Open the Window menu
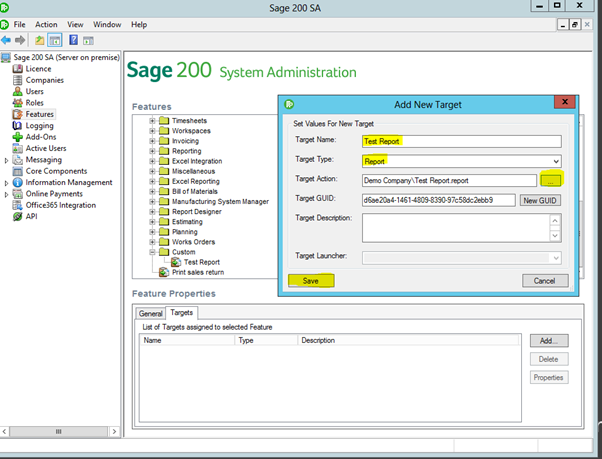602x459 pixels. (107, 25)
